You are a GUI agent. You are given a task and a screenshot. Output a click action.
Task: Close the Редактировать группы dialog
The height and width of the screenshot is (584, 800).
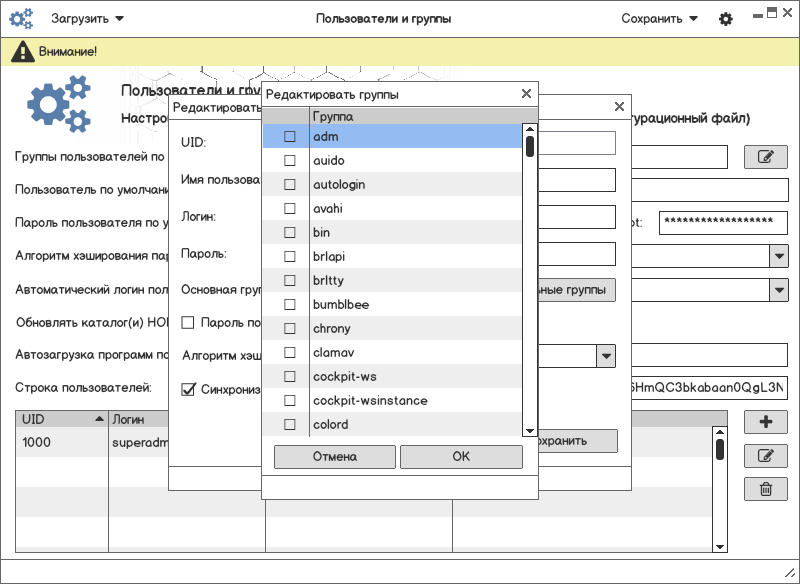[x=526, y=94]
